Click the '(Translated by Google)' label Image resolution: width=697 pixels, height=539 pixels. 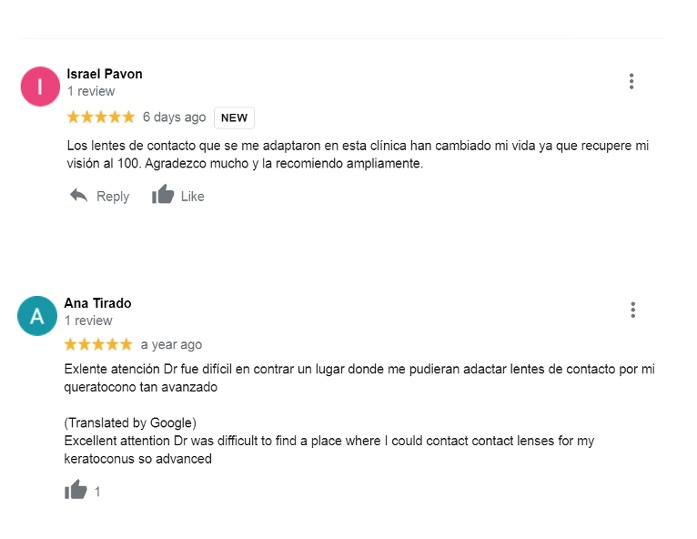(130, 423)
